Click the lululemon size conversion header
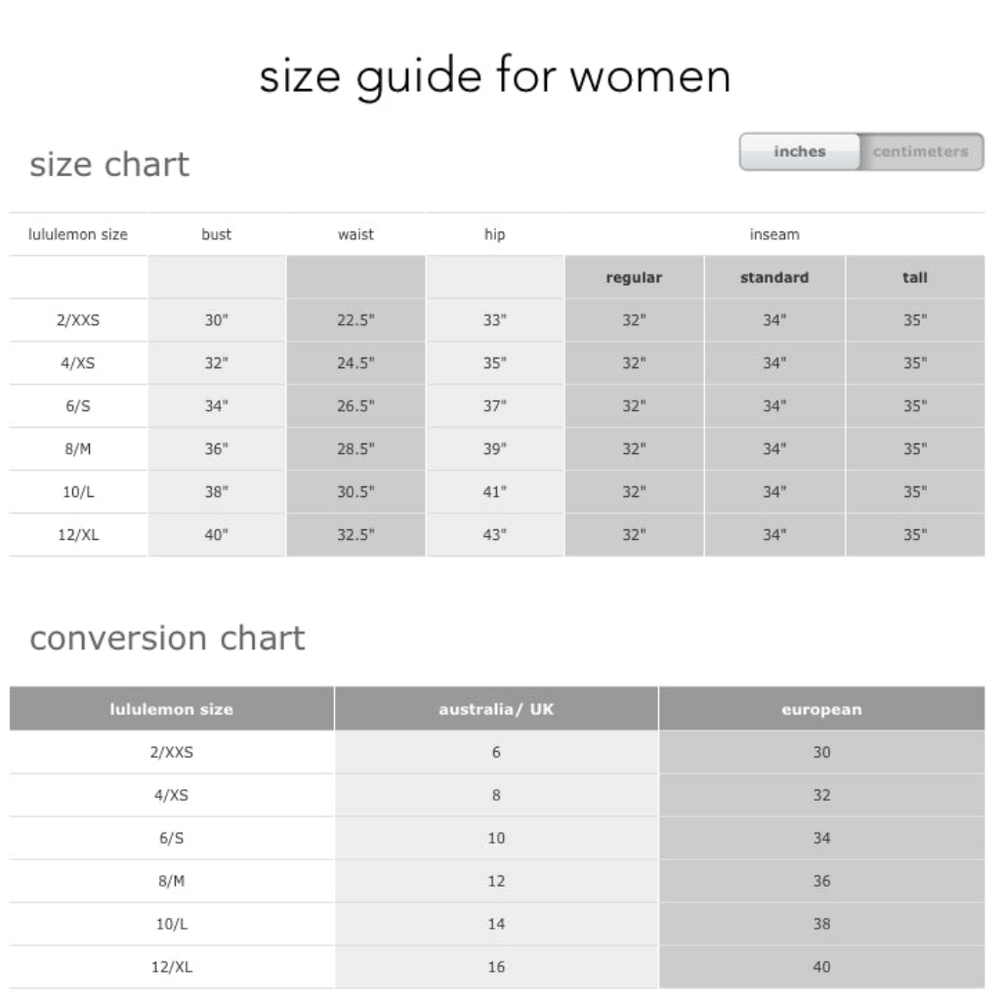This screenshot has width=1000, height=997. point(172,709)
